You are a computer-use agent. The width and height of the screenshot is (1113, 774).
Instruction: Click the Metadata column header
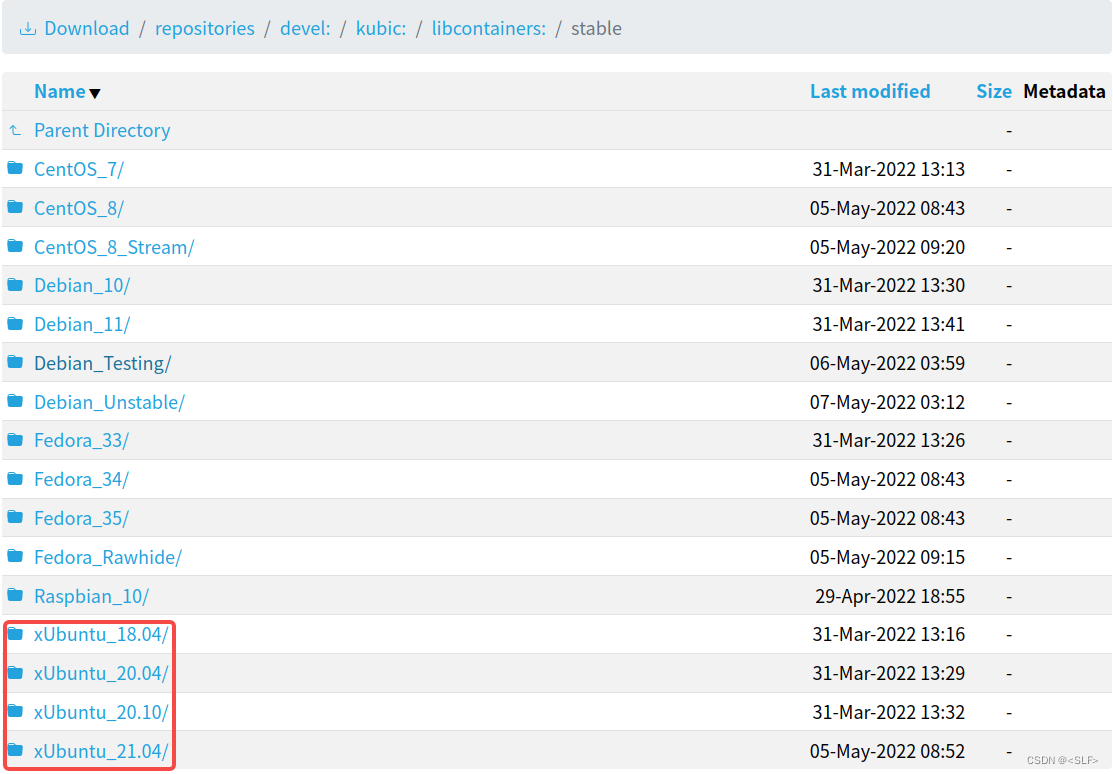point(1063,91)
